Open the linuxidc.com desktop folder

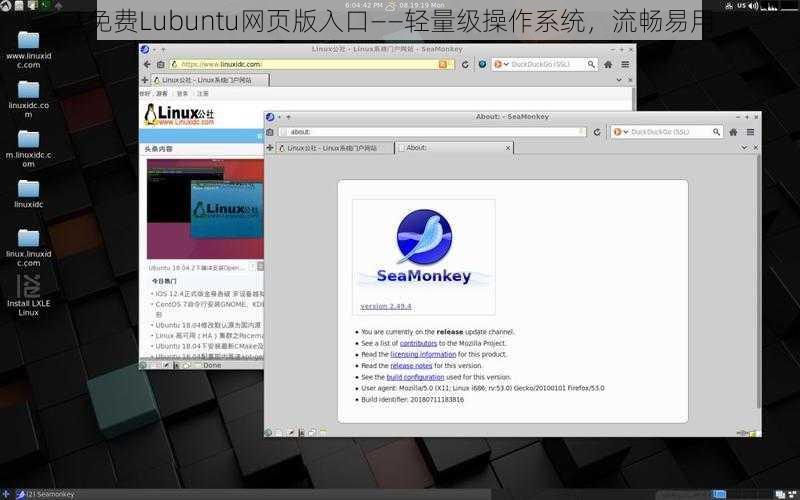29,99
